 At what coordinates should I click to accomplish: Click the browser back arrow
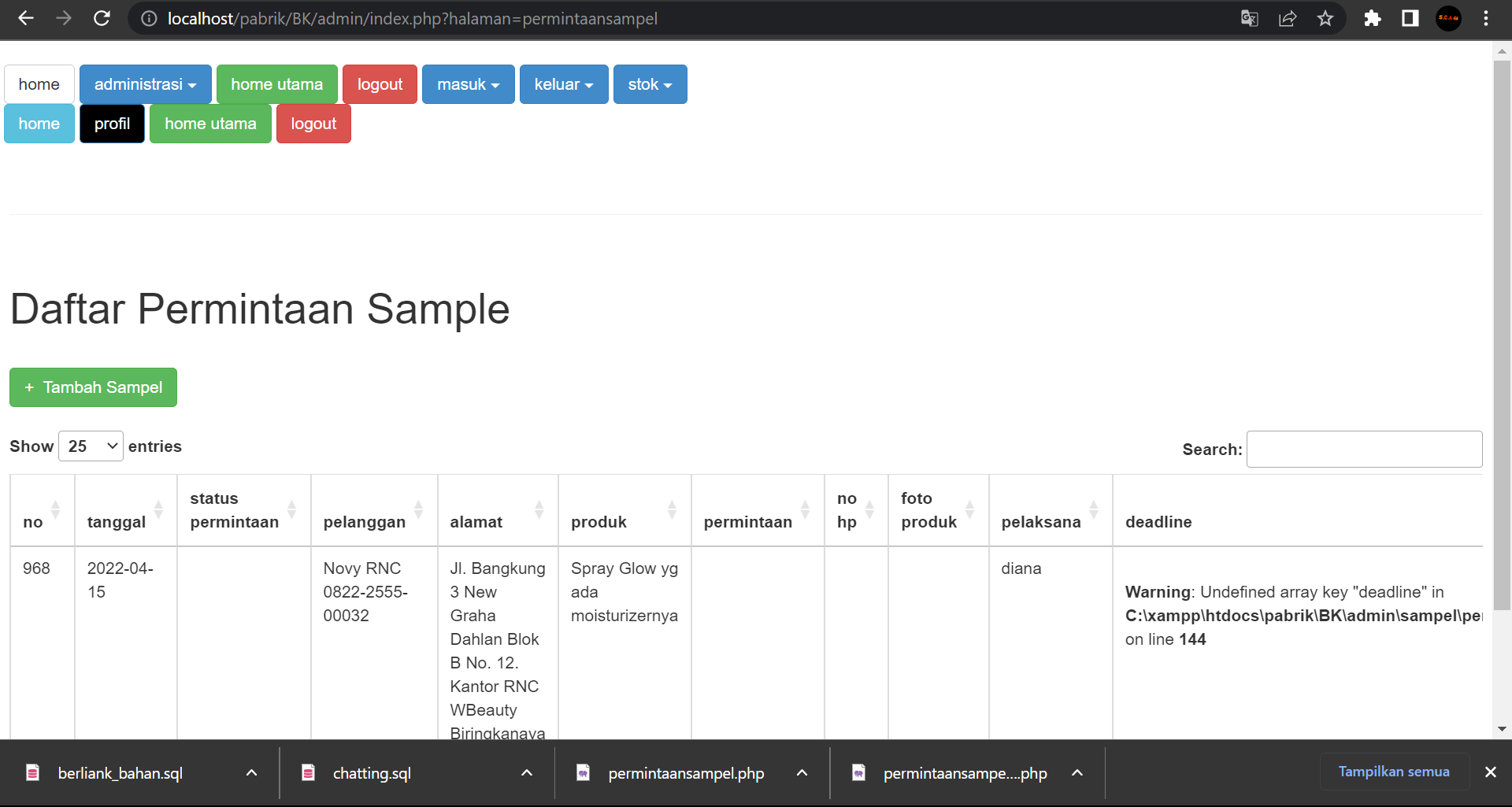point(26,18)
